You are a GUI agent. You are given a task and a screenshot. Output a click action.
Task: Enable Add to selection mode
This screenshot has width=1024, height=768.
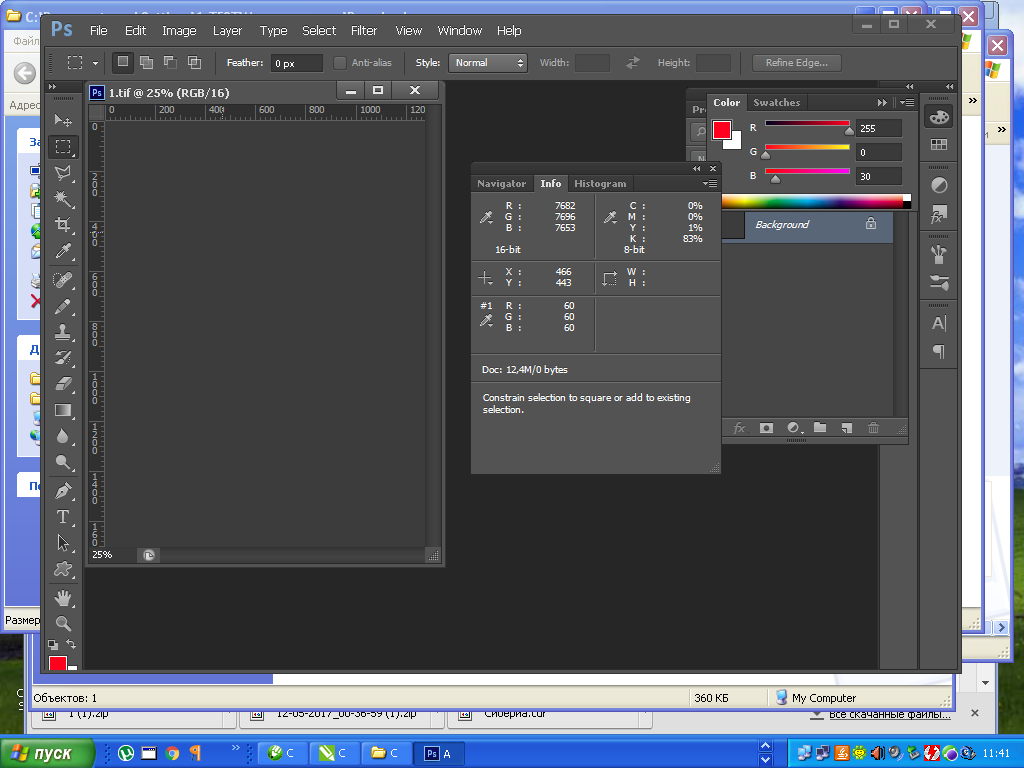pos(146,63)
